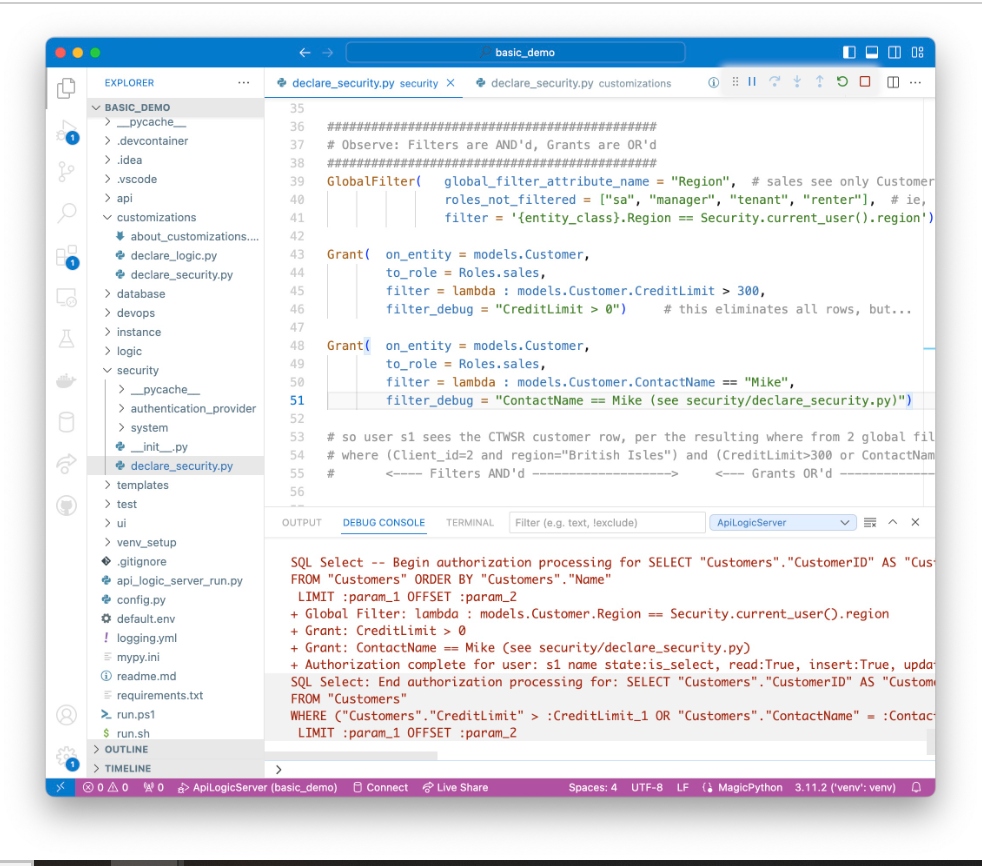Click Live Share in the status bar
This screenshot has height=866, width=982.
tap(455, 787)
